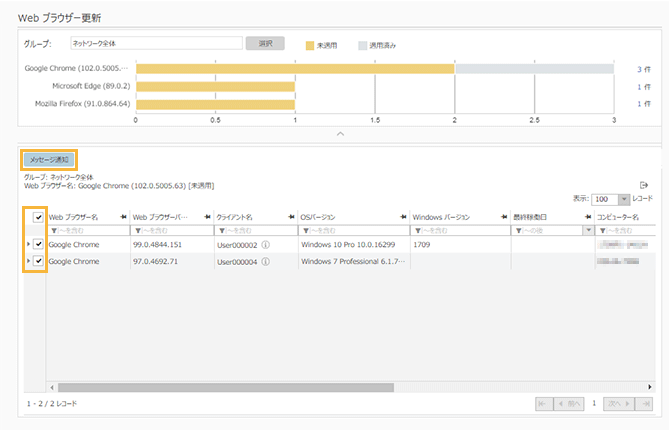
Task: Click filter icon under Windows バージョン column
Action: coord(418,230)
